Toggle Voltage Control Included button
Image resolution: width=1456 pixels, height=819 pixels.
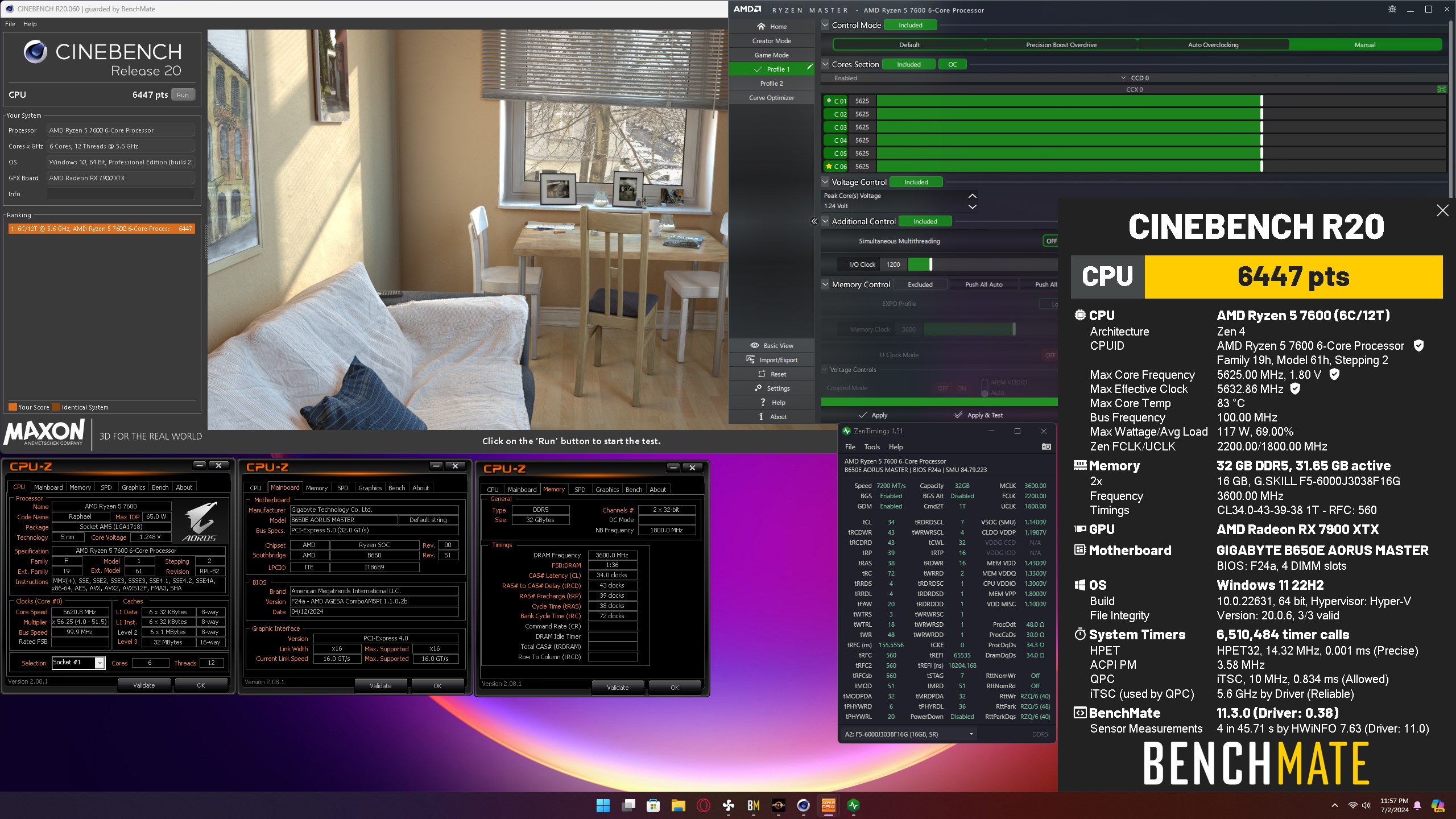pyautogui.click(x=916, y=182)
